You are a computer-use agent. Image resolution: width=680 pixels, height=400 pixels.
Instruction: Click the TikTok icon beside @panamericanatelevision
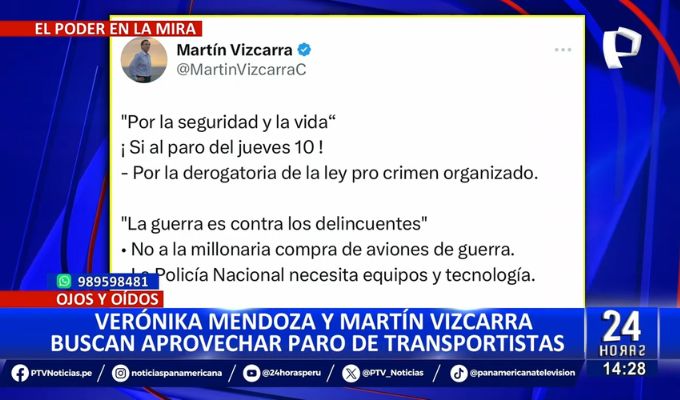click(x=458, y=374)
